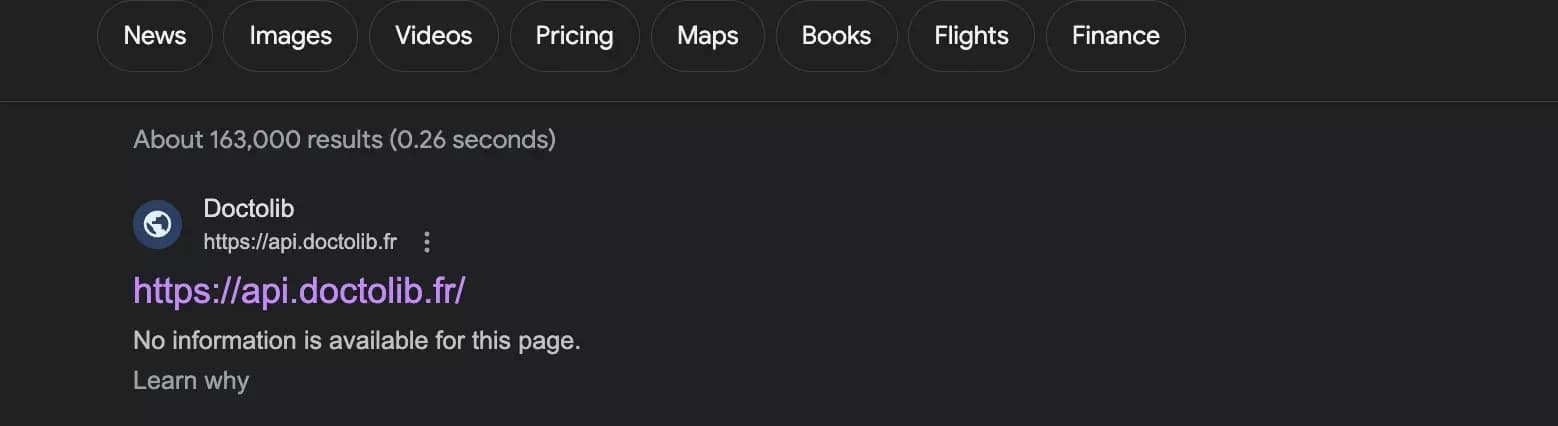Click the Doctolib site name

tap(248, 208)
